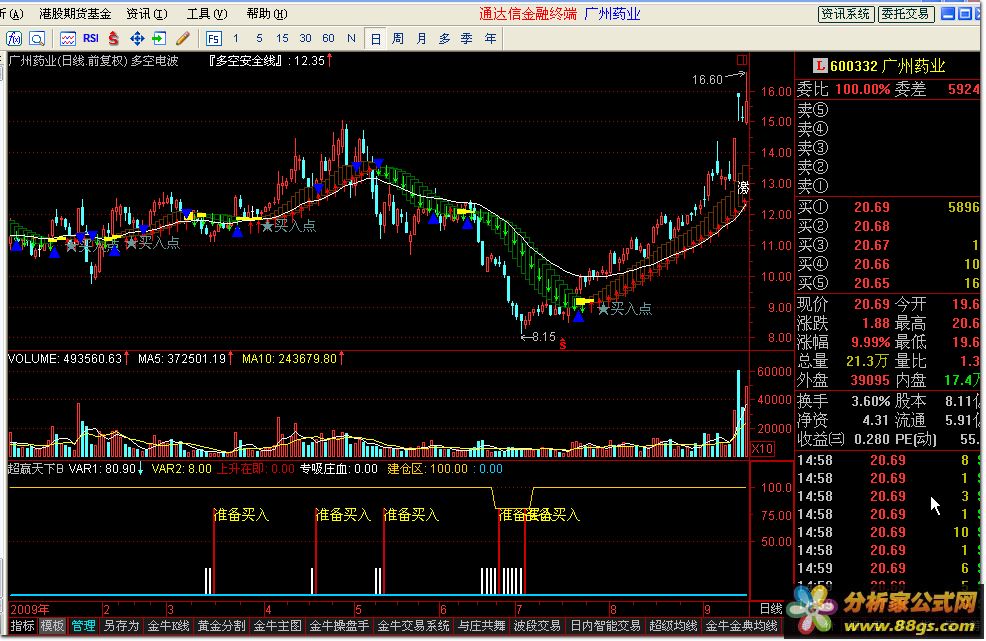This screenshot has width=986, height=641.
Task: Open the wavy-line chart indicator icon
Action: [68, 39]
